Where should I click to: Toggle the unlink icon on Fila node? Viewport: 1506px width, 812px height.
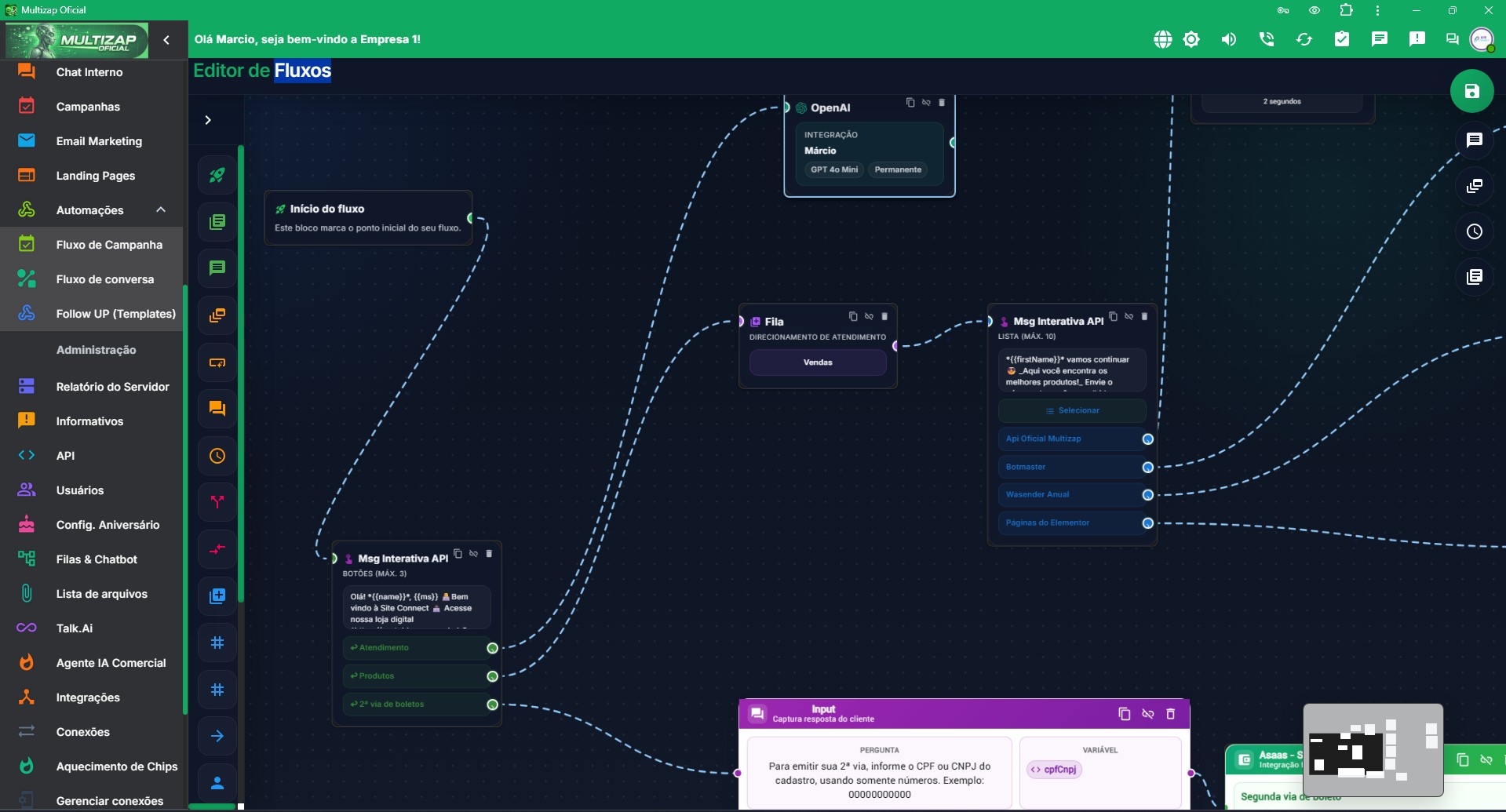(869, 316)
